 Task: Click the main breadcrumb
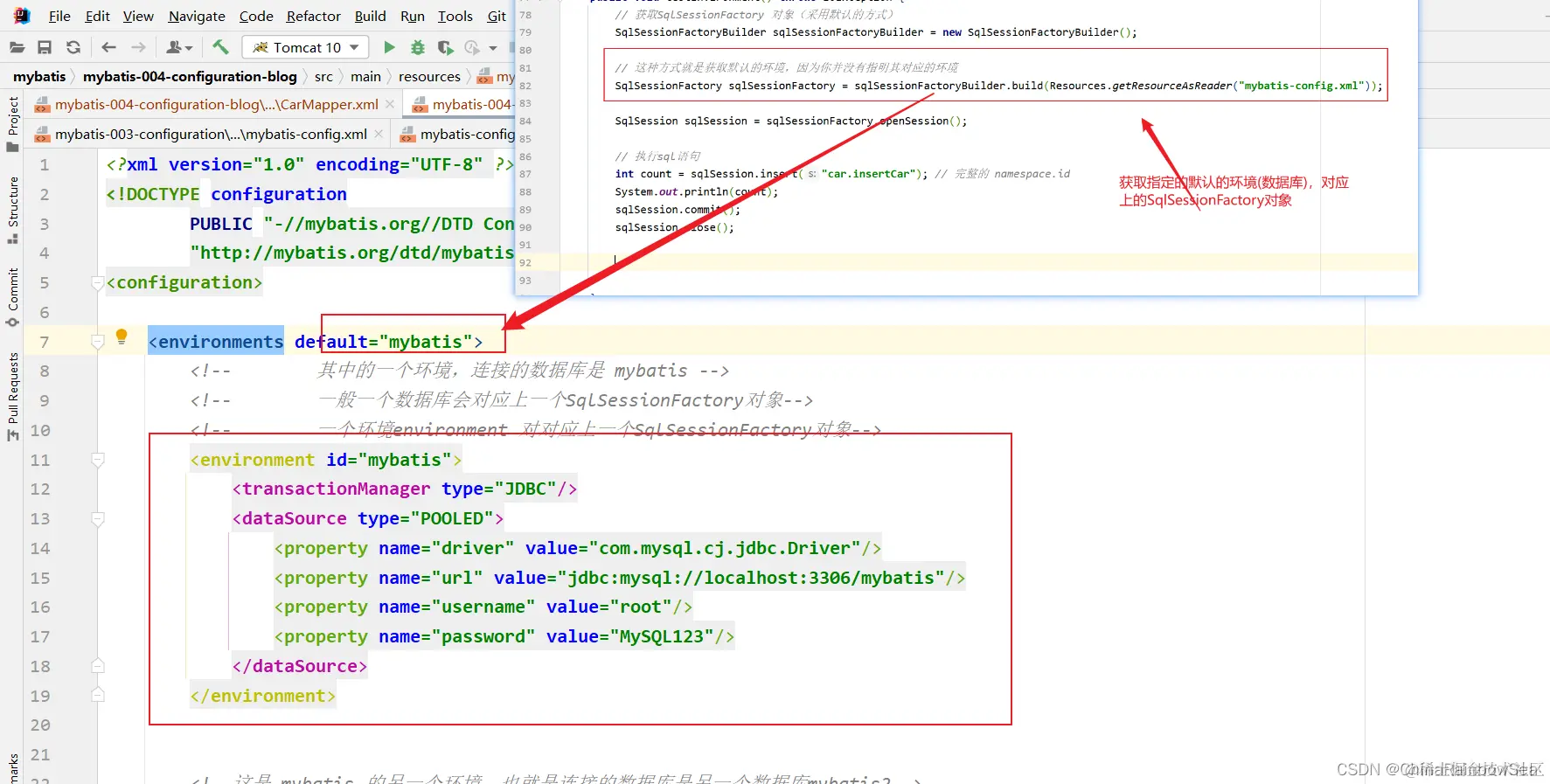click(x=365, y=76)
